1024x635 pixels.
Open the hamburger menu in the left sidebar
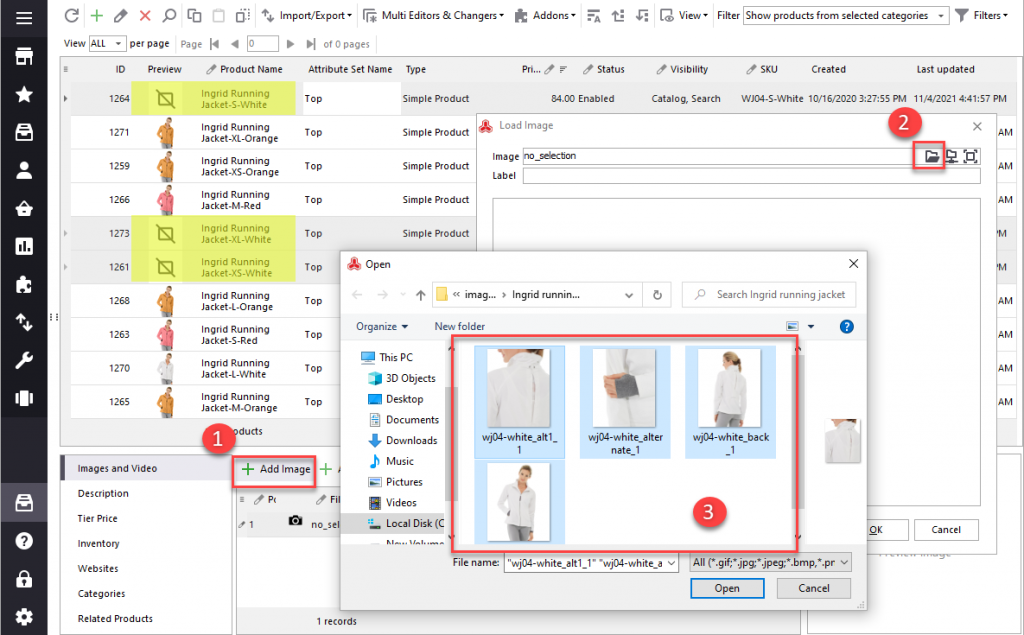[x=24, y=18]
